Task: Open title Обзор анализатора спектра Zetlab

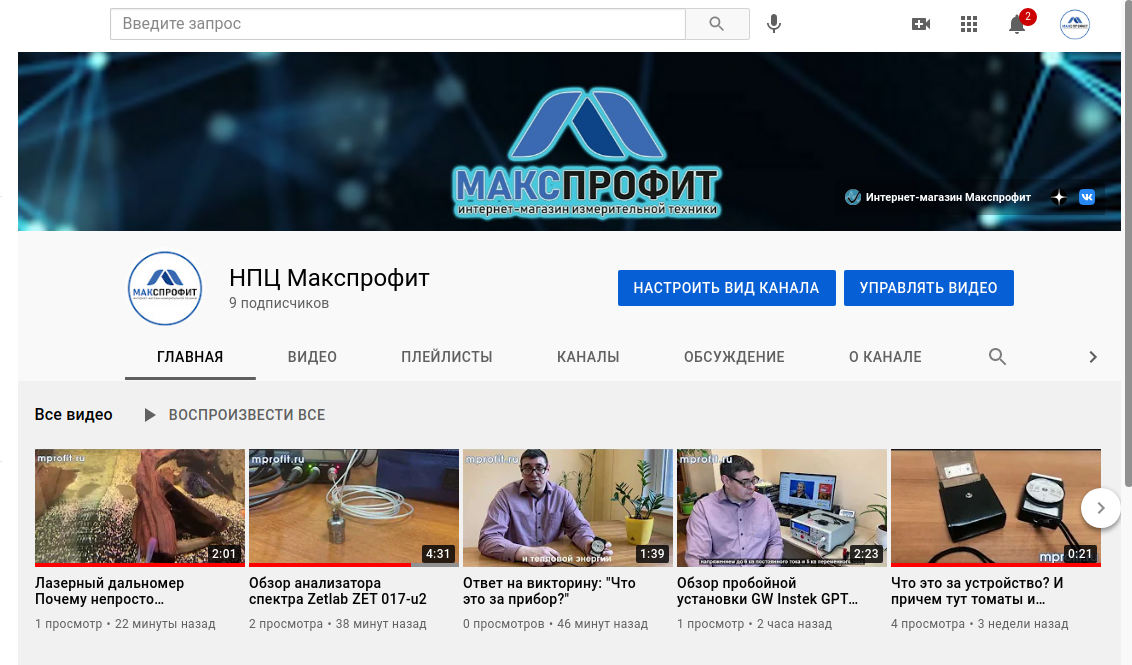Action: [x=338, y=591]
